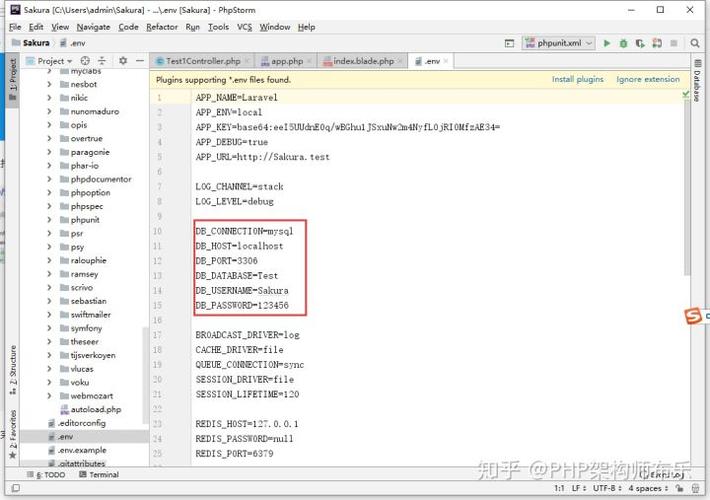Open the Structure tool window side tab

[13, 370]
